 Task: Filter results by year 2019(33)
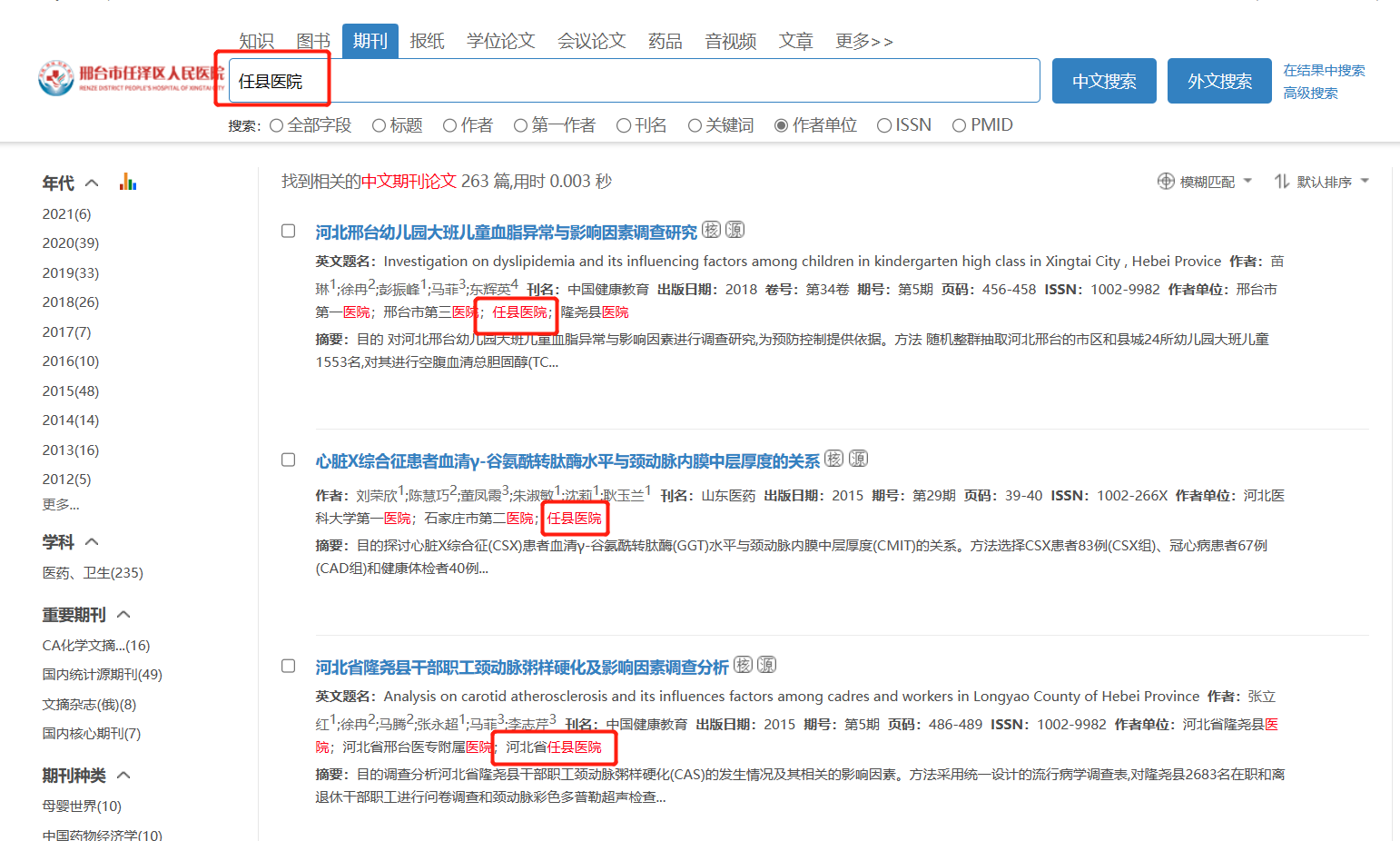click(71, 272)
